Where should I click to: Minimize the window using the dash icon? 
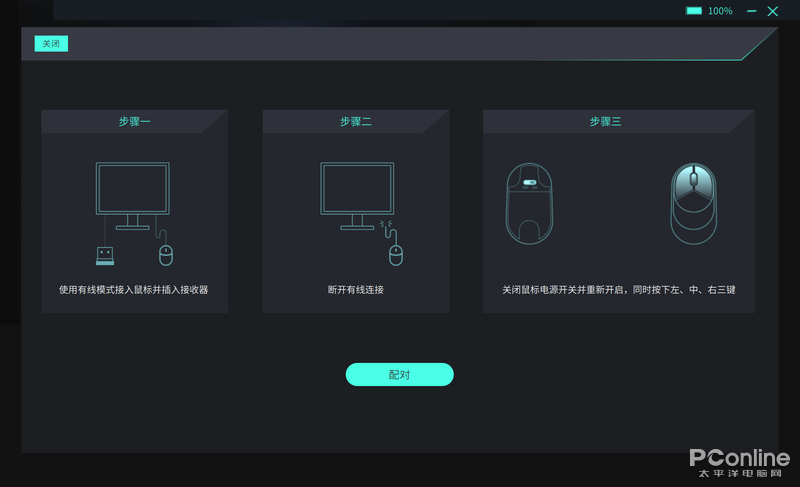[752, 11]
